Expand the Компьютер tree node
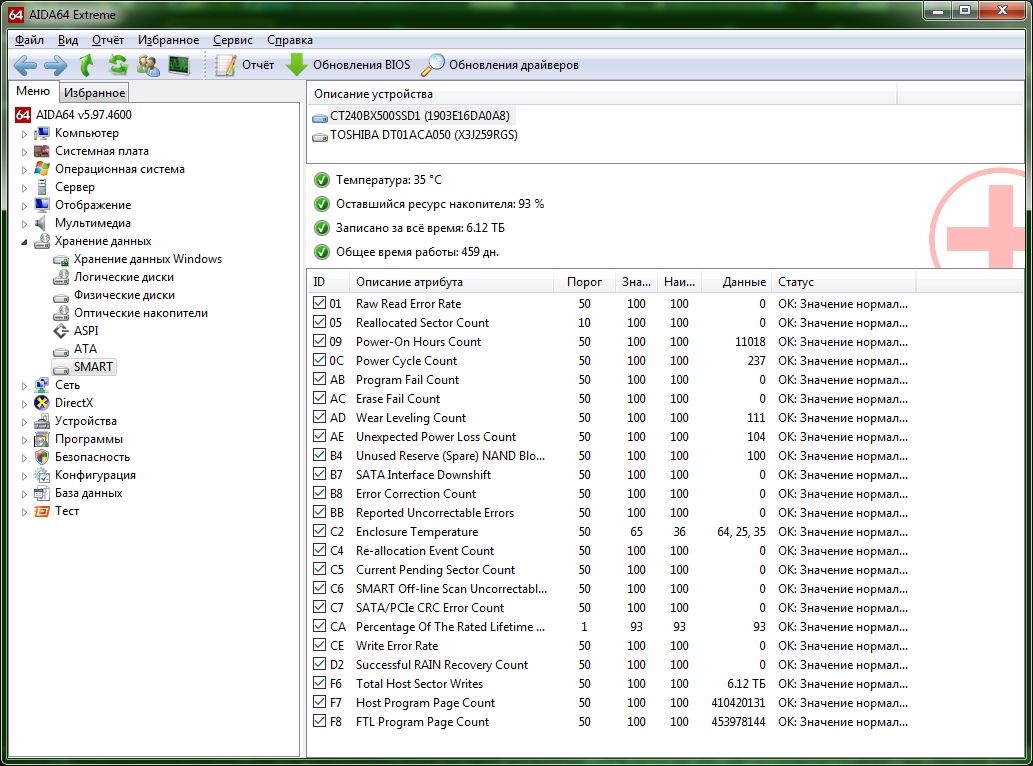 point(25,134)
